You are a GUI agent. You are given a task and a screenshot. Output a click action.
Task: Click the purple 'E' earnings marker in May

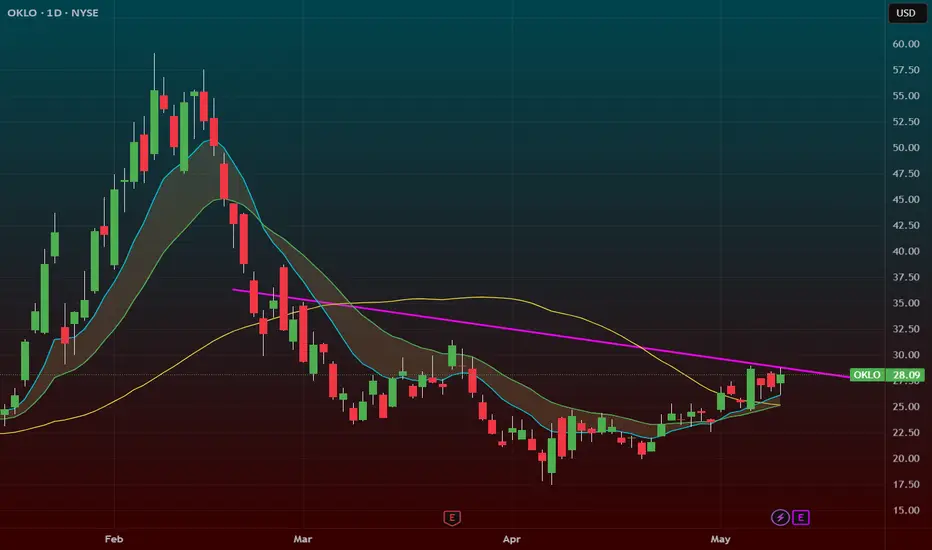click(x=801, y=517)
